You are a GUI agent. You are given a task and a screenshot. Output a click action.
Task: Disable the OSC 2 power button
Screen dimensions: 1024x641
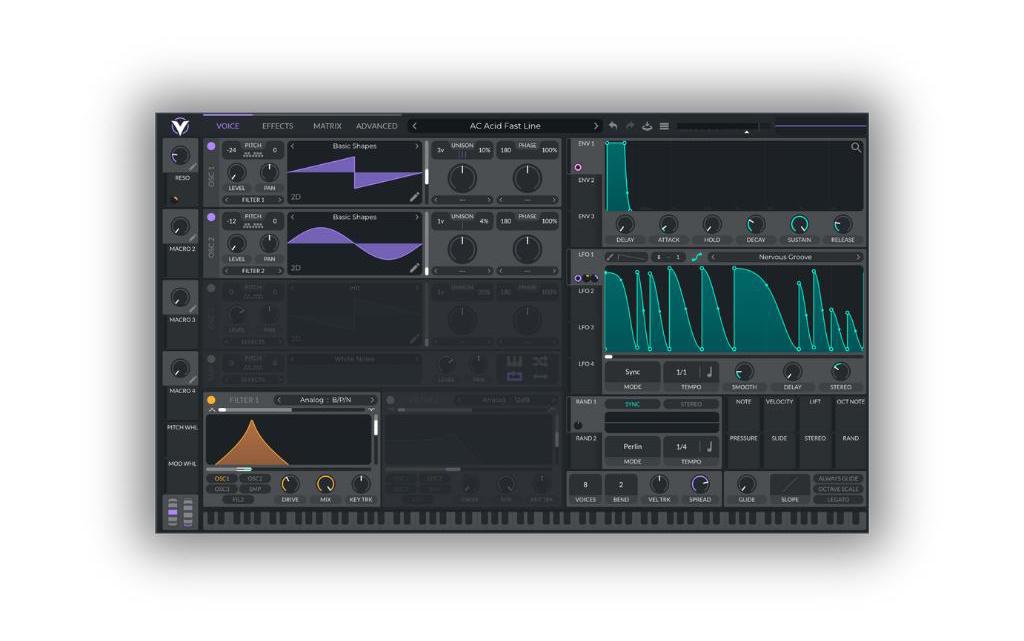click(211, 217)
